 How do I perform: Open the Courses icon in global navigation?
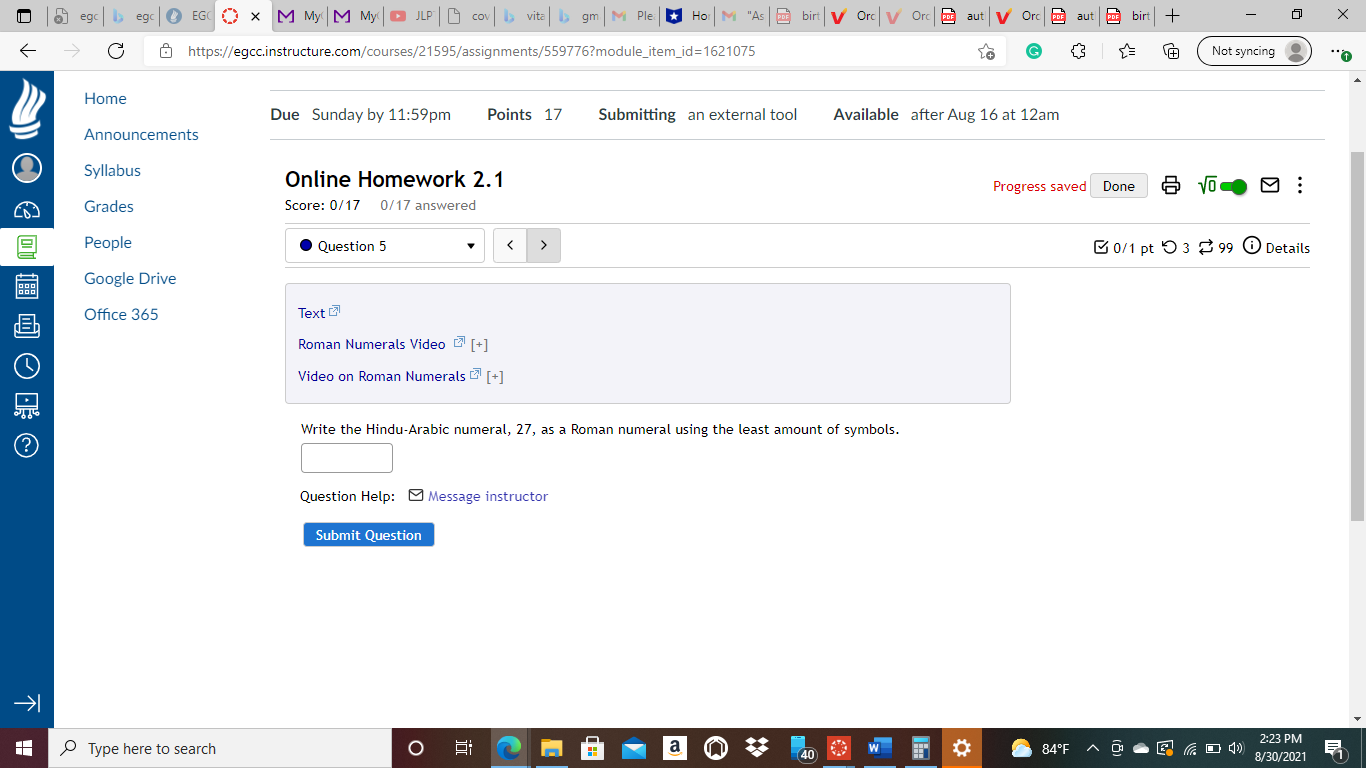click(27, 246)
